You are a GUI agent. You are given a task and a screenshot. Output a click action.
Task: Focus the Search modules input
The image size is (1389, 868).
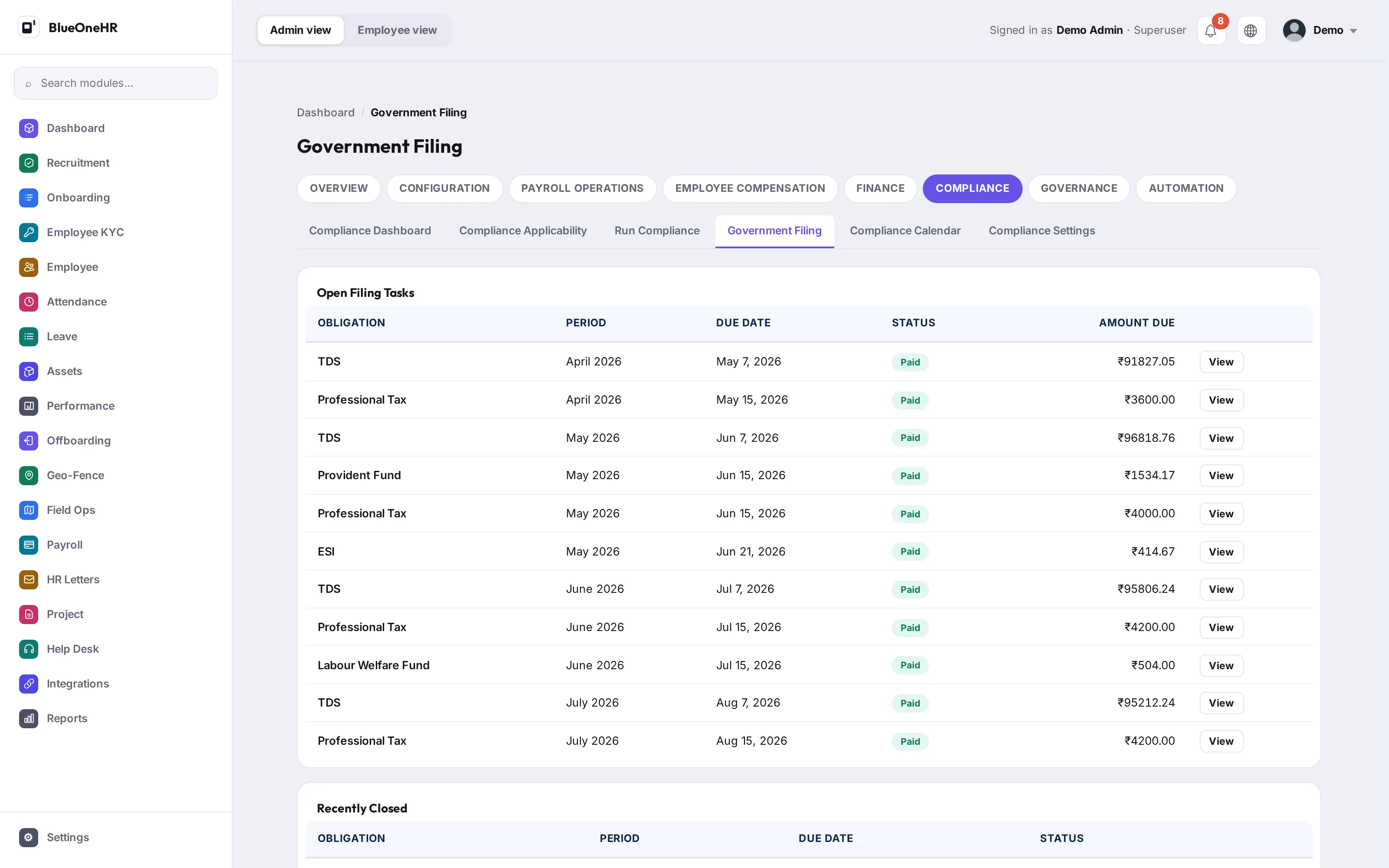point(116,83)
